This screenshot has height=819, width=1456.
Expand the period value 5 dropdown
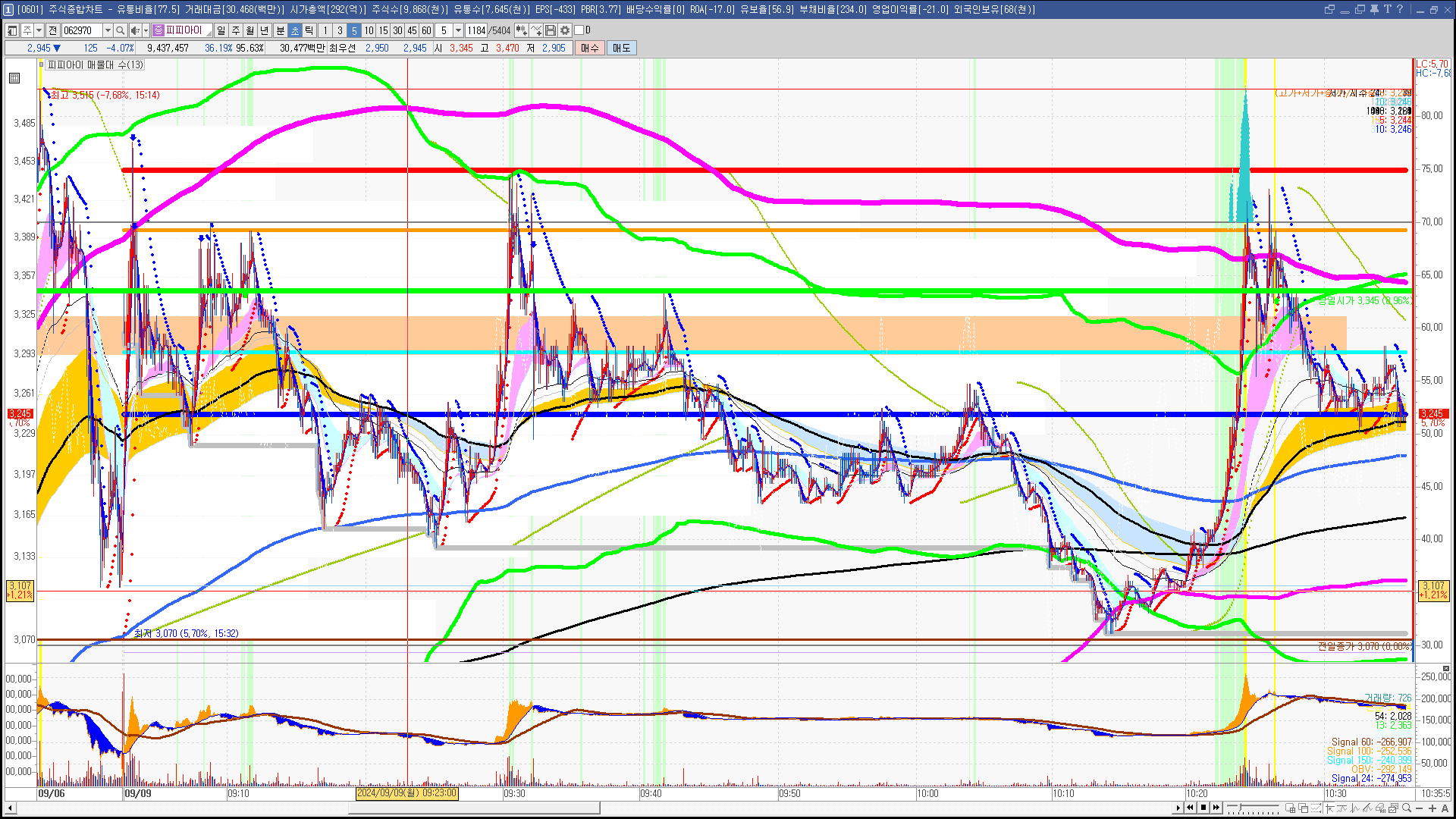click(x=458, y=30)
